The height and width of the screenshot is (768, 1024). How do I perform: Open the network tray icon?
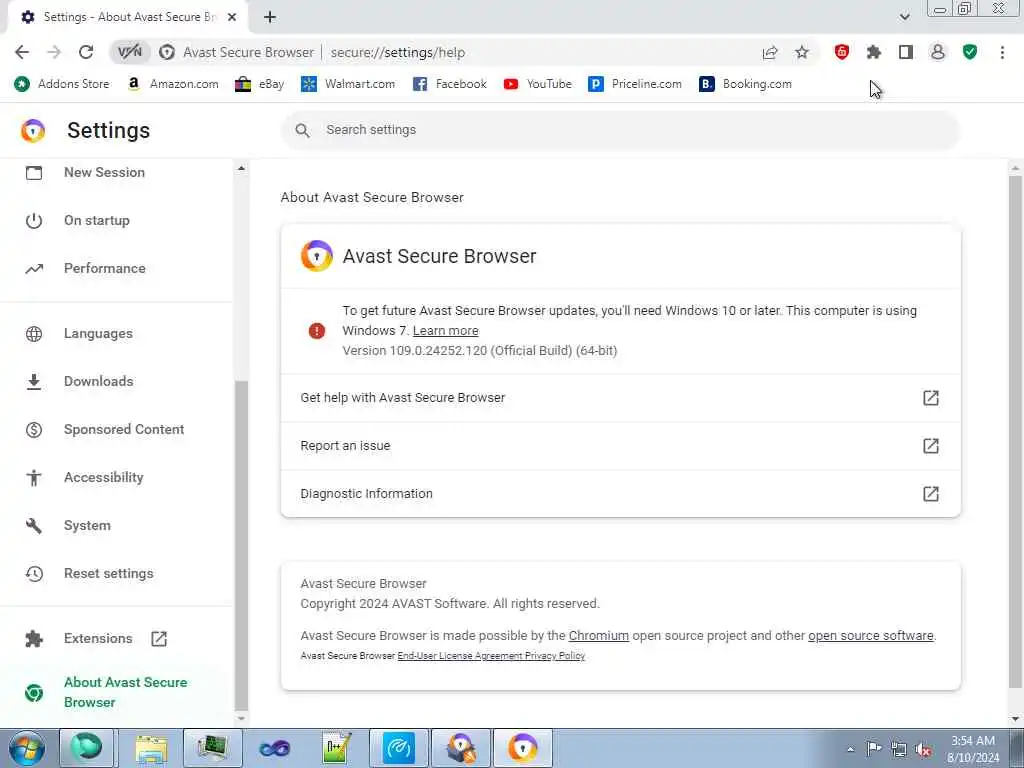coord(899,750)
